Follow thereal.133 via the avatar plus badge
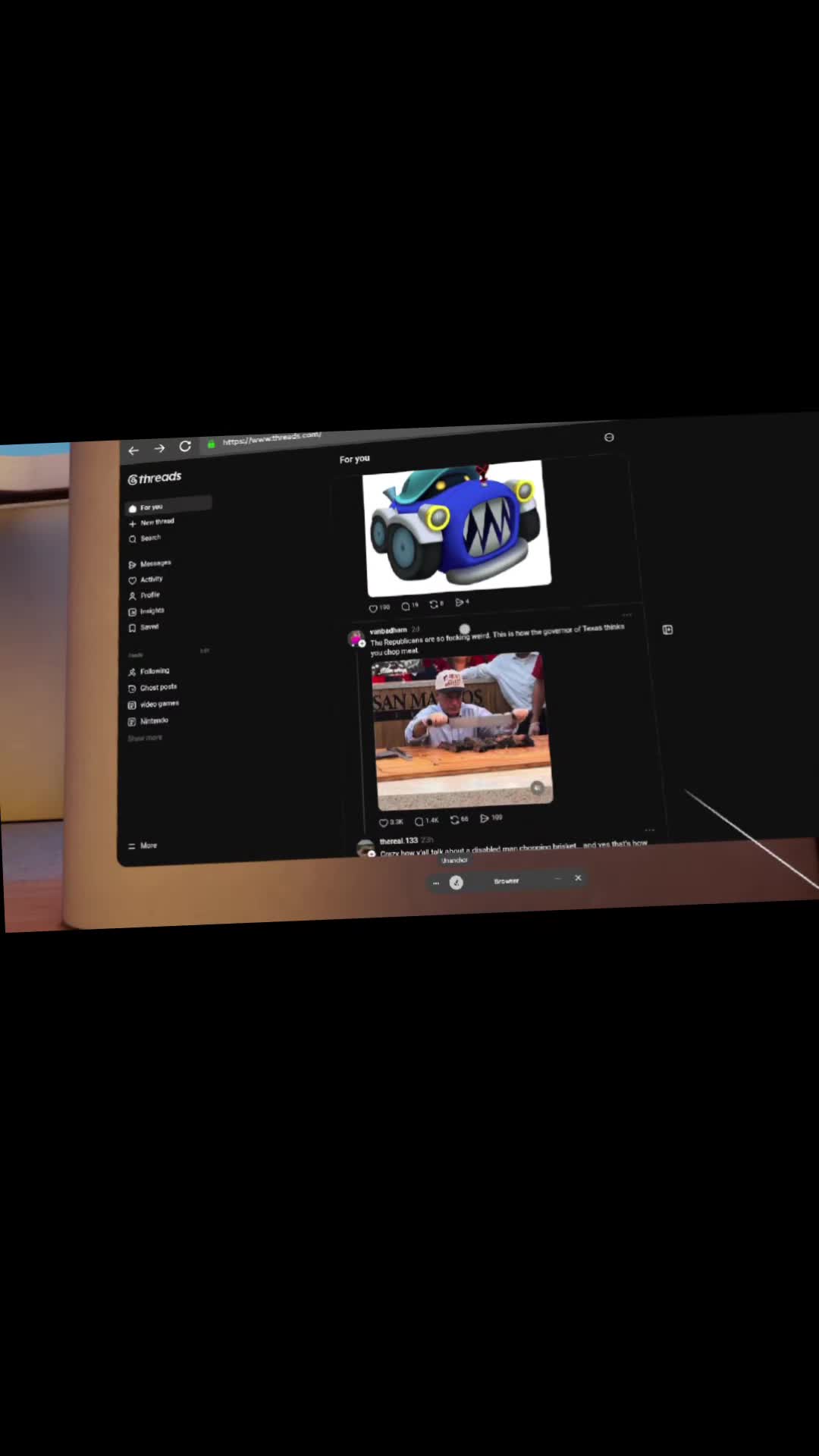Viewport: 819px width, 1456px height. [x=372, y=854]
